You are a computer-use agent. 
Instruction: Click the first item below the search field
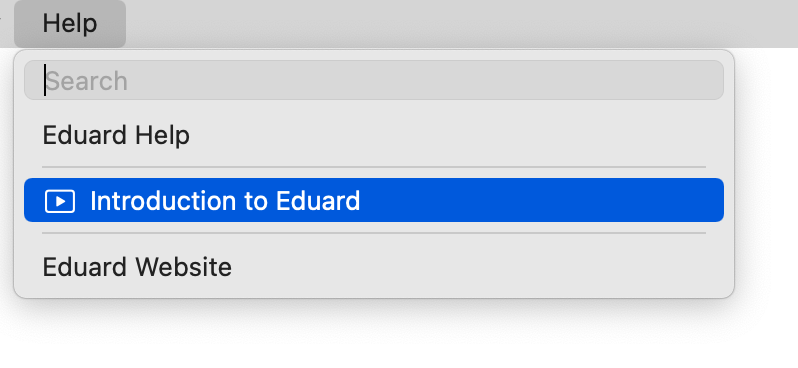pyautogui.click(x=374, y=135)
